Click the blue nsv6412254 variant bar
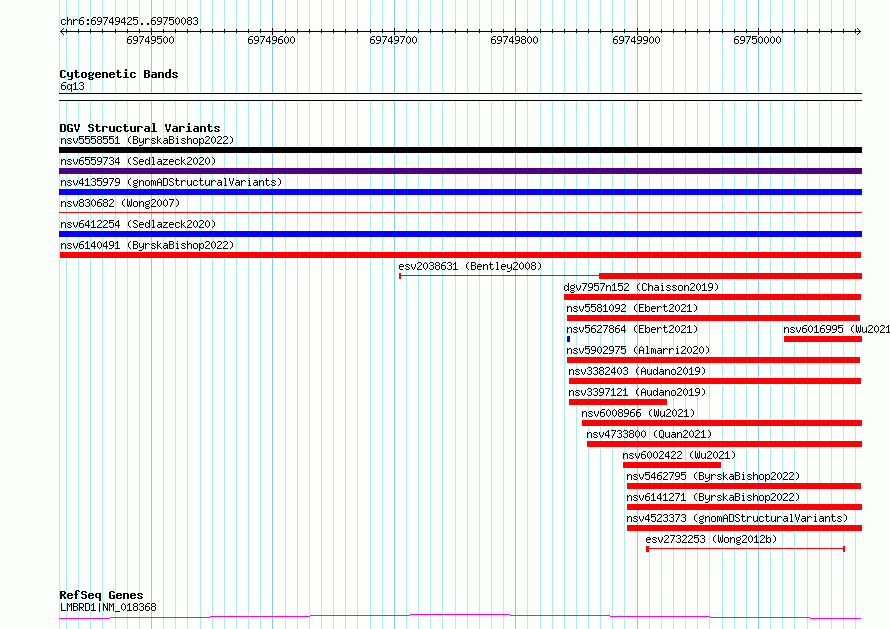890x629 pixels. (x=460, y=234)
